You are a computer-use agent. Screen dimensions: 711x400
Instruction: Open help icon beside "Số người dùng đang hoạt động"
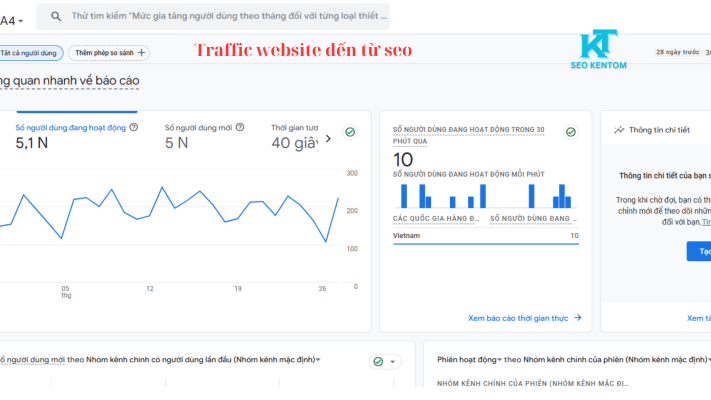(134, 127)
